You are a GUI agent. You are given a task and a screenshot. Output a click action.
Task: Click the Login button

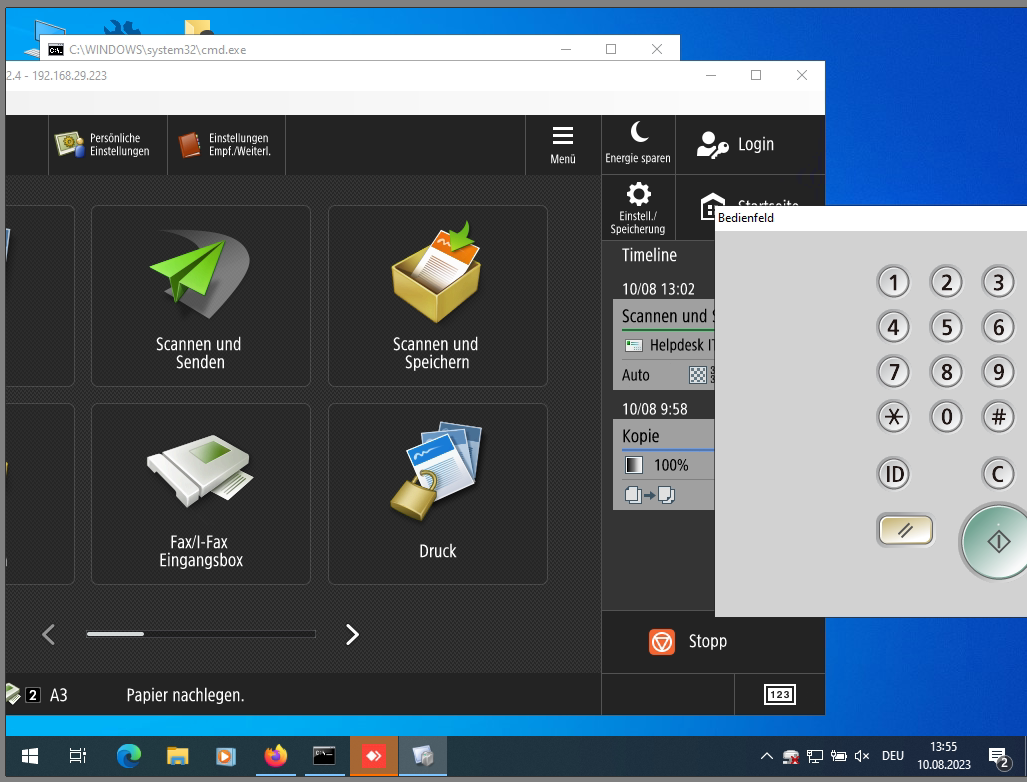(x=738, y=144)
